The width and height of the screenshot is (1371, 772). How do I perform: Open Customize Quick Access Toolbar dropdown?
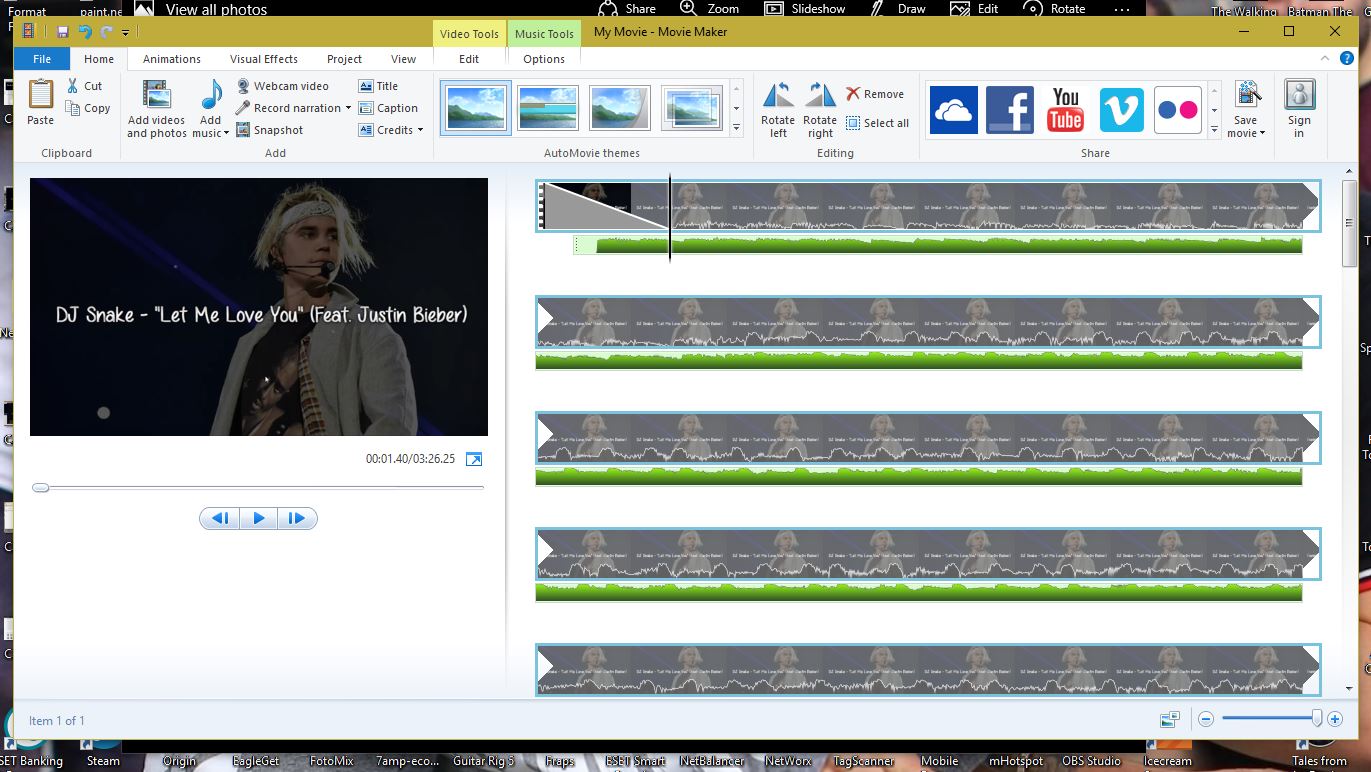tap(125, 32)
